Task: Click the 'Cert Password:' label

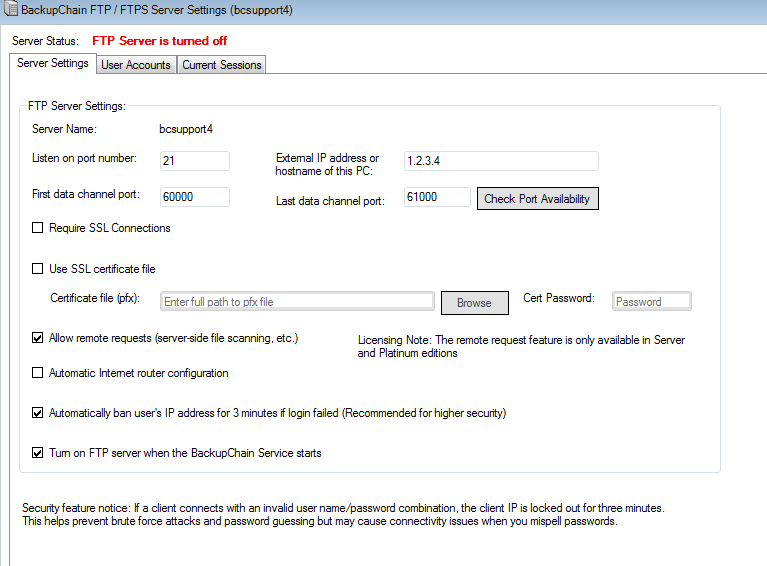Action: pos(559,298)
